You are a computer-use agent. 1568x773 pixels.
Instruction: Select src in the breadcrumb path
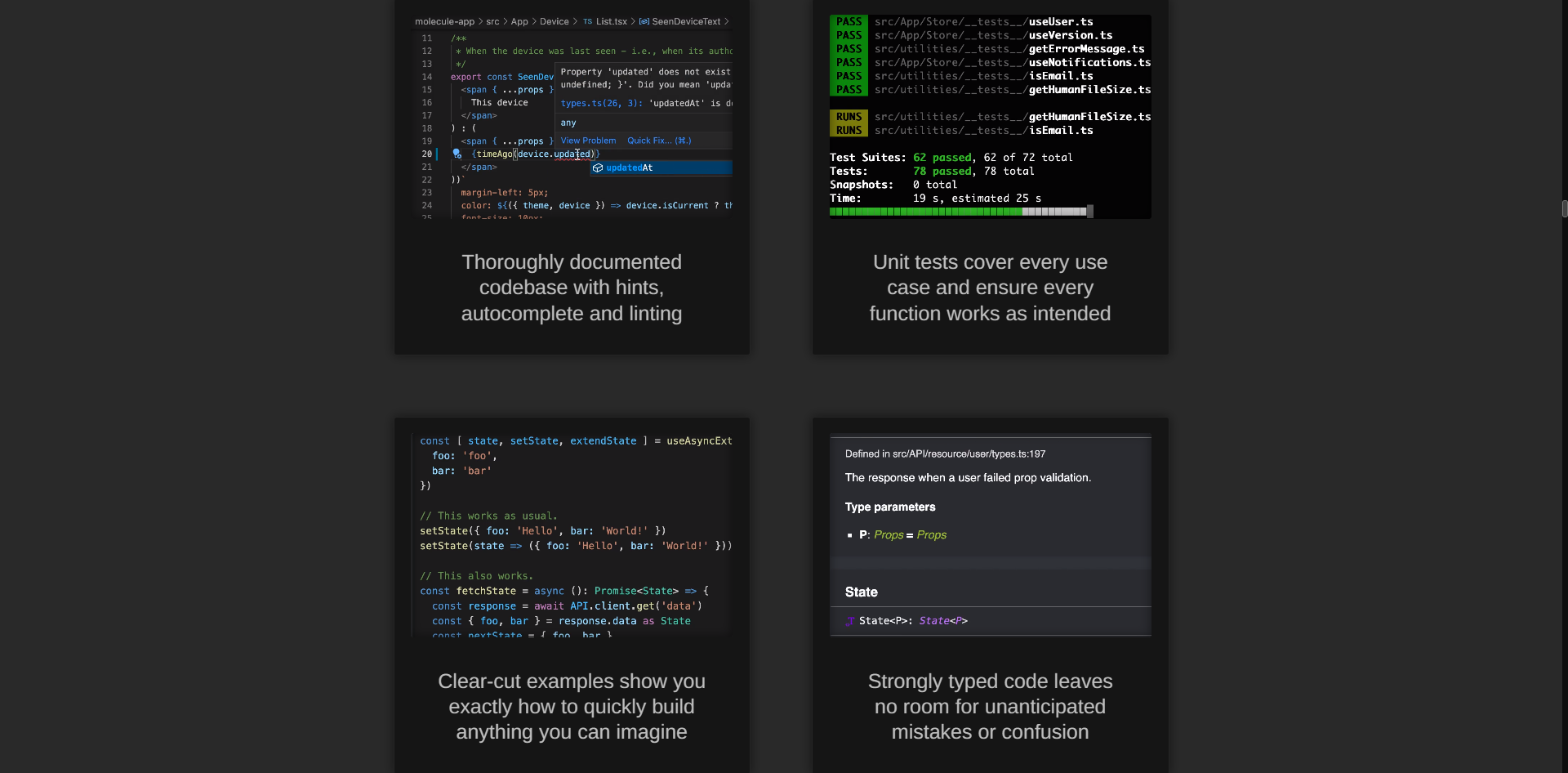pos(493,21)
